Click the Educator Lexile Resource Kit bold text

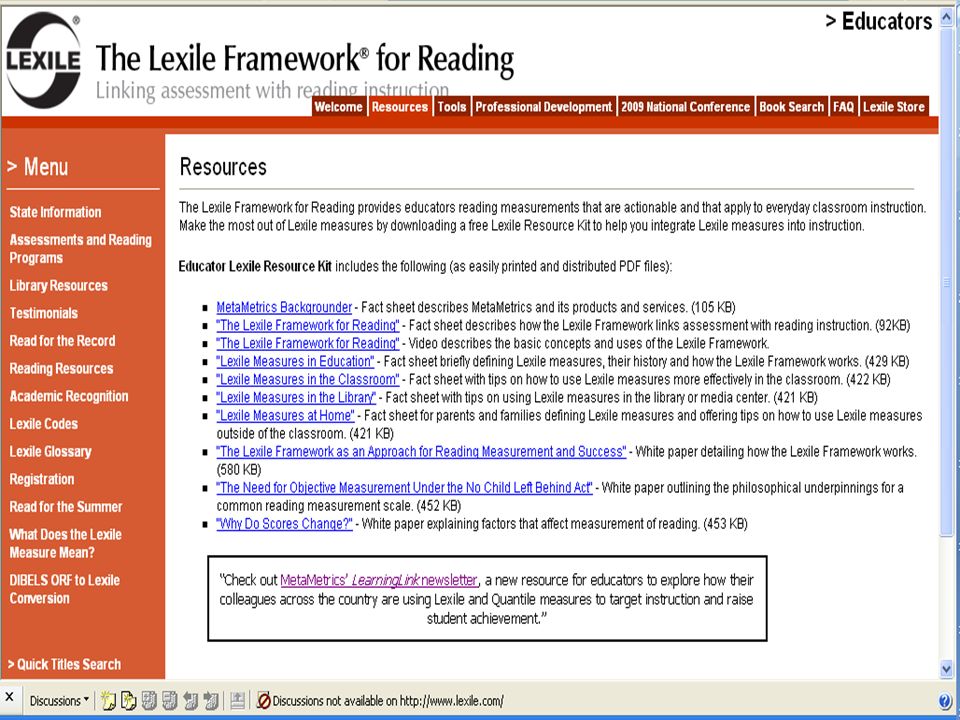[255, 266]
